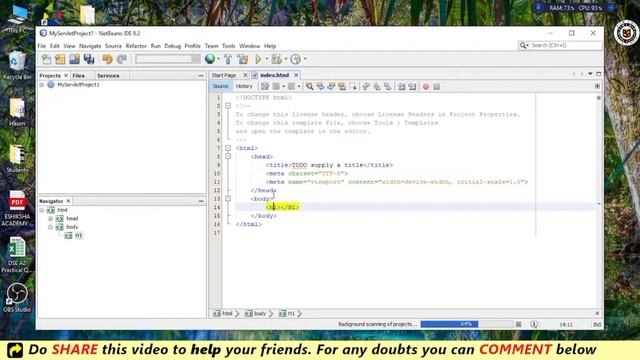Click the Previous Bookmark icon
Viewport: 640px width, 360px height.
tap(366, 87)
